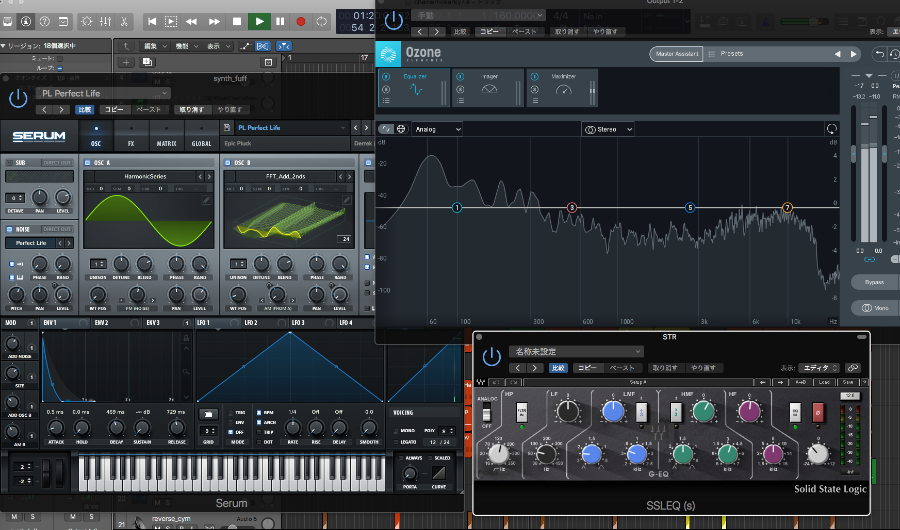This screenshot has width=900, height=530.
Task: Select the Ozone Equalizer module
Action: click(x=414, y=87)
